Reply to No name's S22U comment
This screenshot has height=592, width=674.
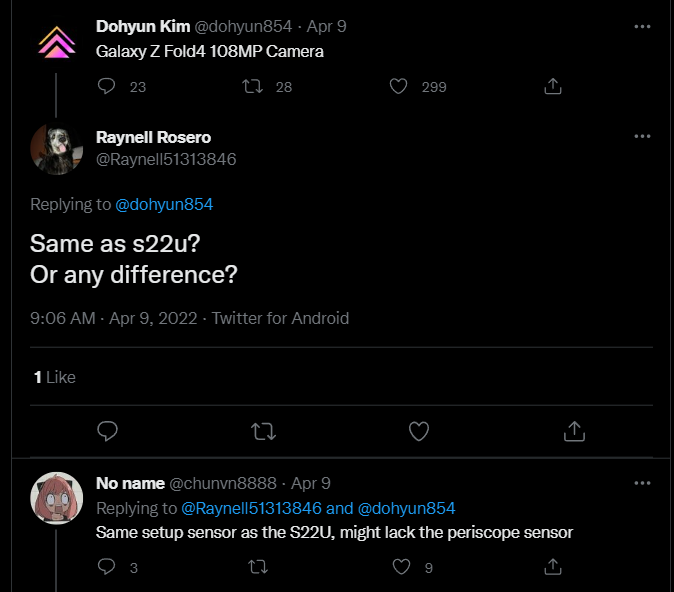tap(108, 567)
